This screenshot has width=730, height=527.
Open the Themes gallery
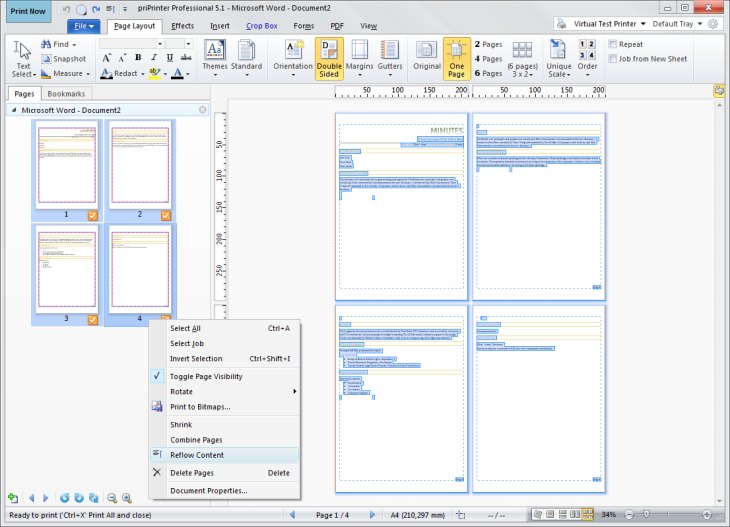(x=215, y=59)
